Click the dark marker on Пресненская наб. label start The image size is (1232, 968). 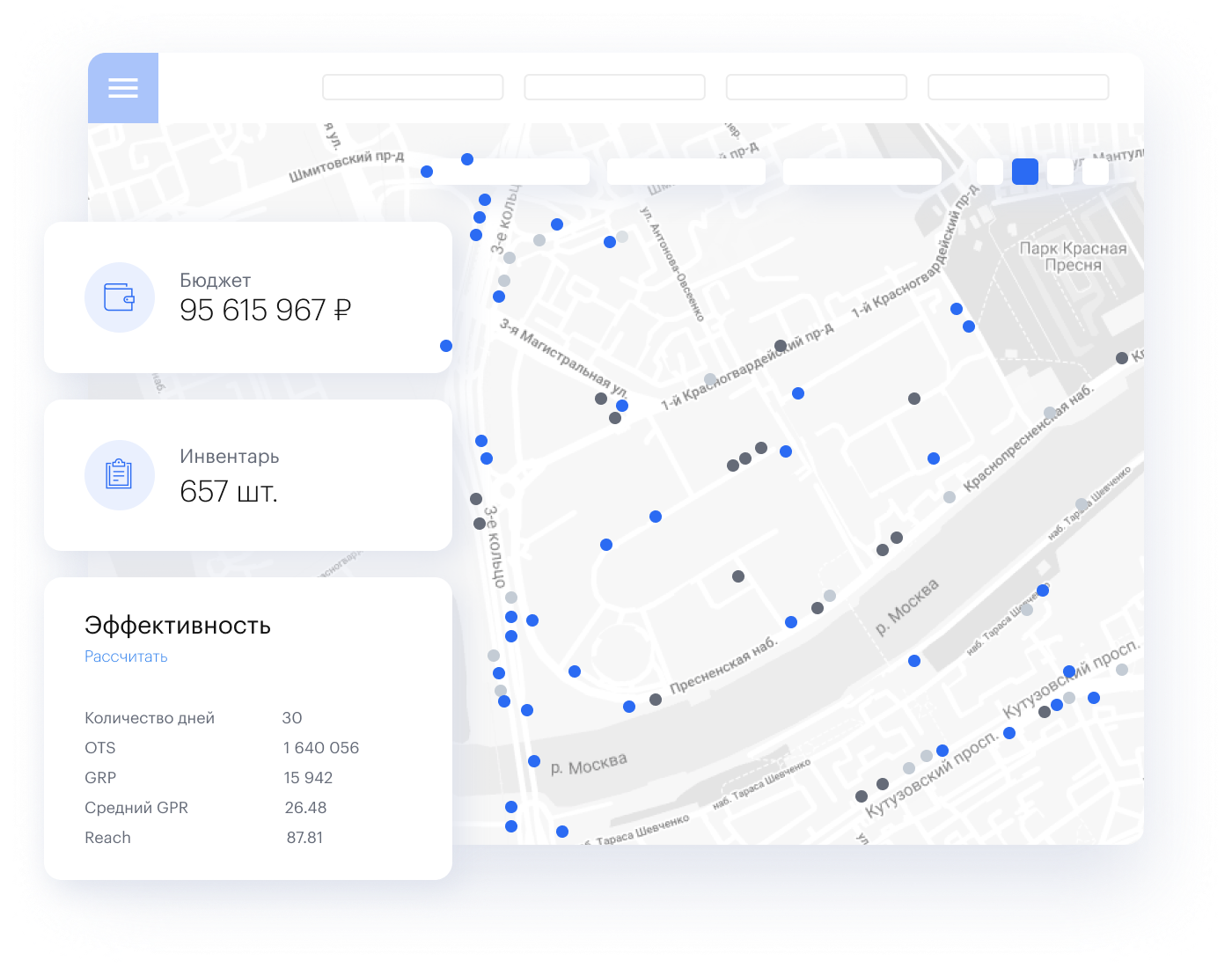click(656, 700)
